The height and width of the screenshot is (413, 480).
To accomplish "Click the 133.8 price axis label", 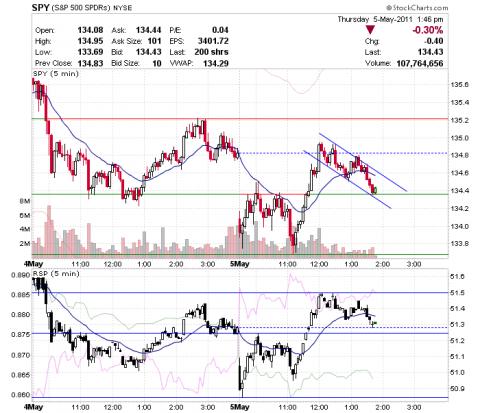I will click(460, 244).
